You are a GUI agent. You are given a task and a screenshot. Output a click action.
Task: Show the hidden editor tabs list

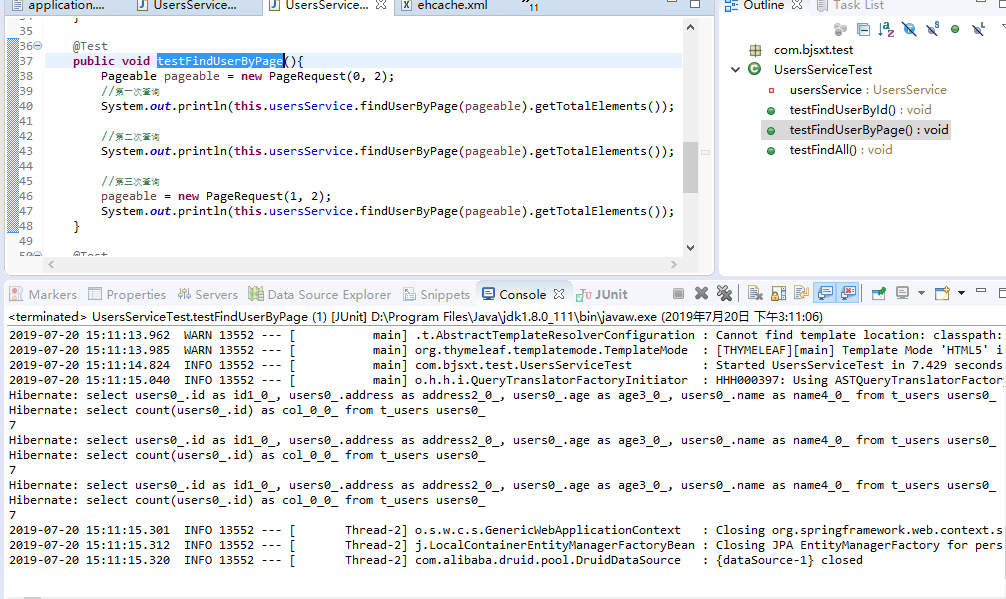pyautogui.click(x=531, y=6)
